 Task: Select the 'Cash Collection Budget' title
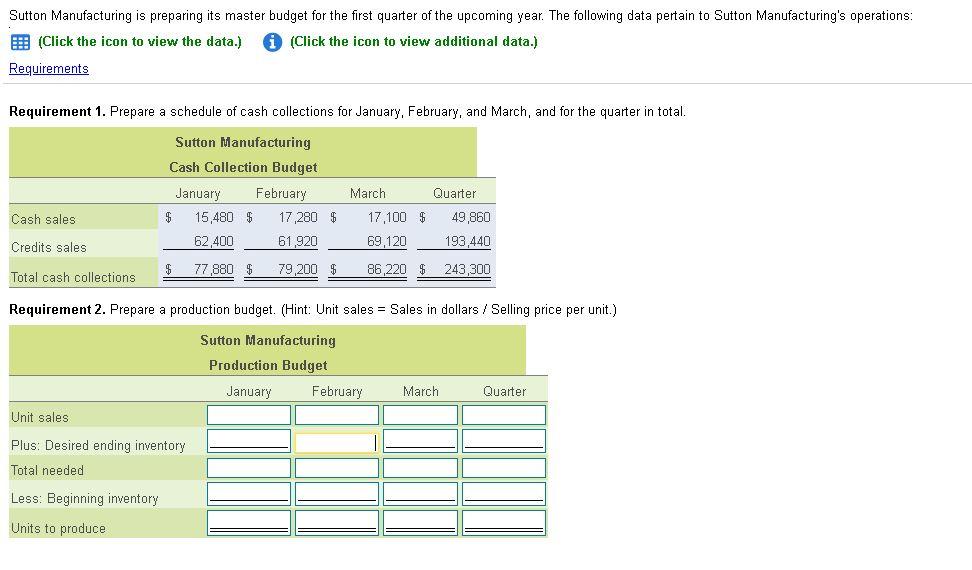[x=243, y=167]
